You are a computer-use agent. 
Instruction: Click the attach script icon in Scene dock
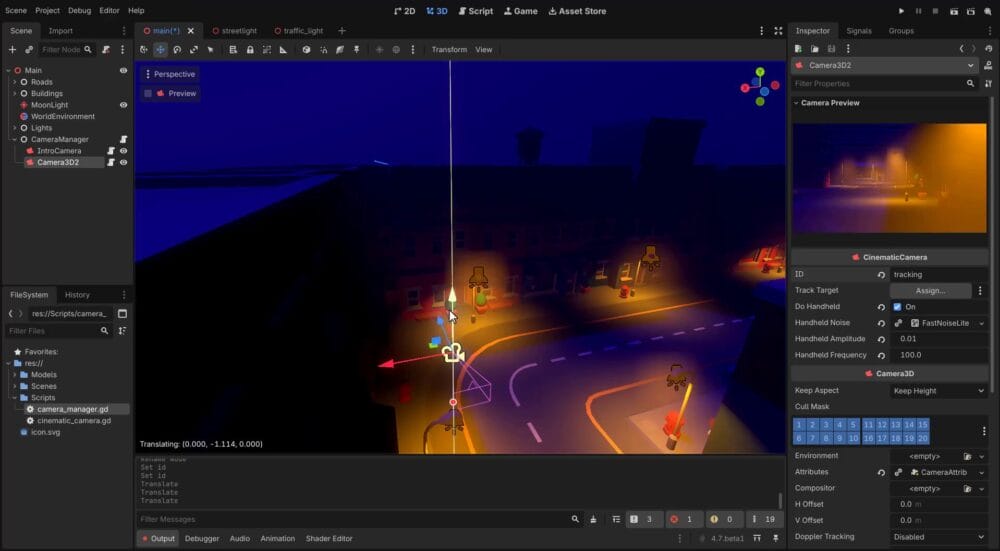point(106,50)
